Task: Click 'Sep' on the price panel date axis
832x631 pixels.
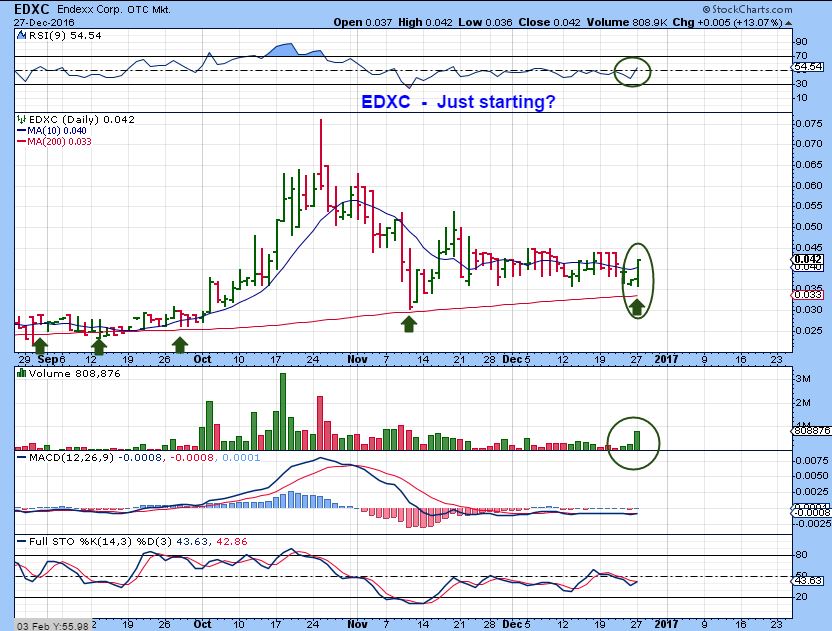Action: click(48, 359)
